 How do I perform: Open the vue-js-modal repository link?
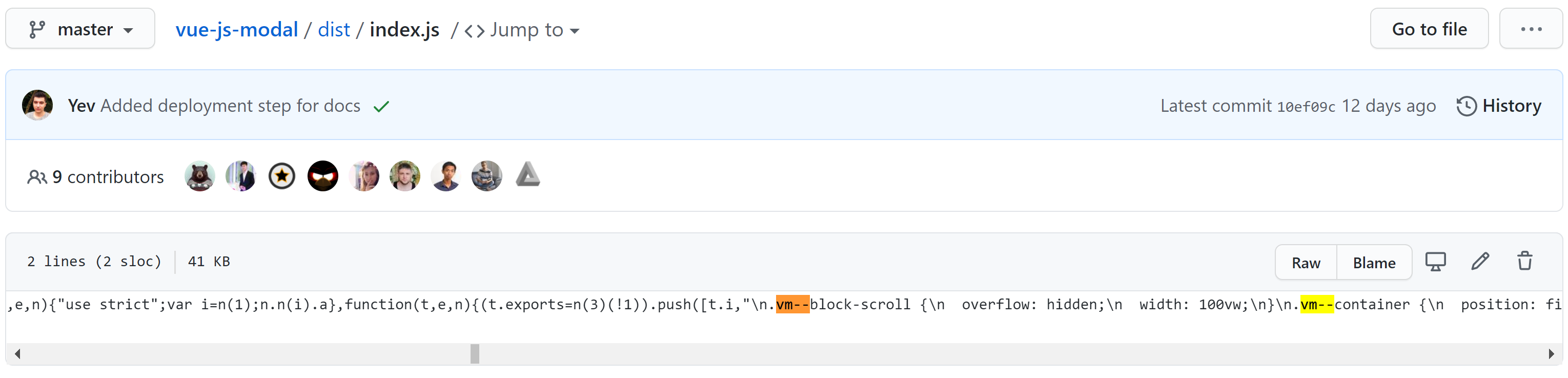pos(237,29)
